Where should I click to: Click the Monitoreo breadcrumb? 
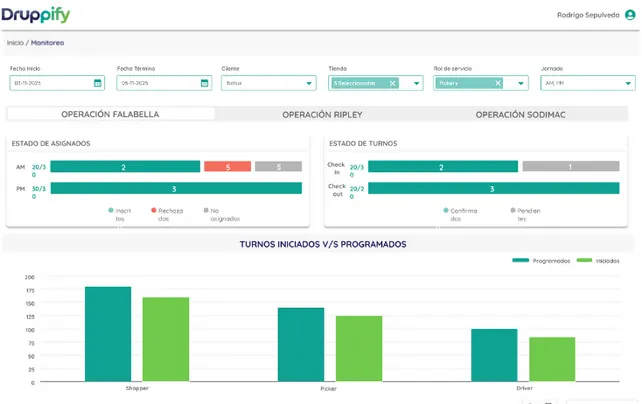(47, 43)
